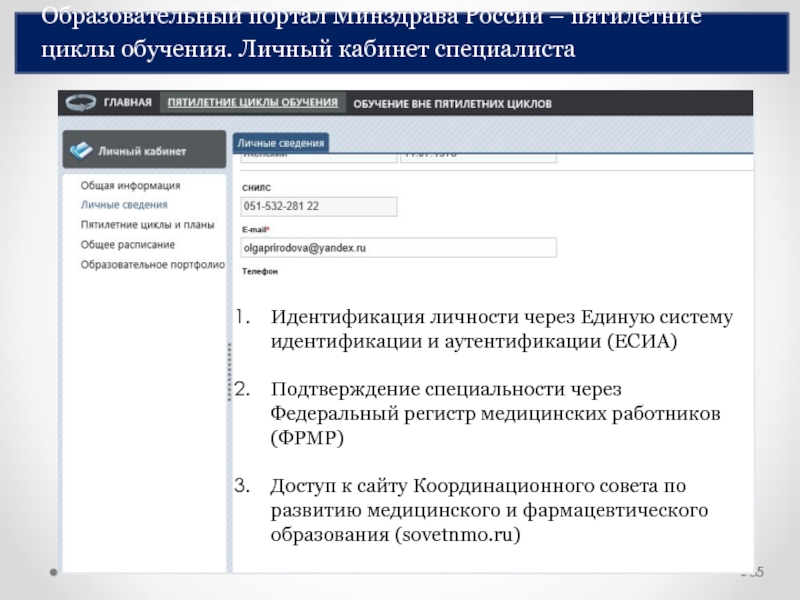800x600 pixels.
Task: Open Образовательное портфолио link
Action: coord(152,265)
